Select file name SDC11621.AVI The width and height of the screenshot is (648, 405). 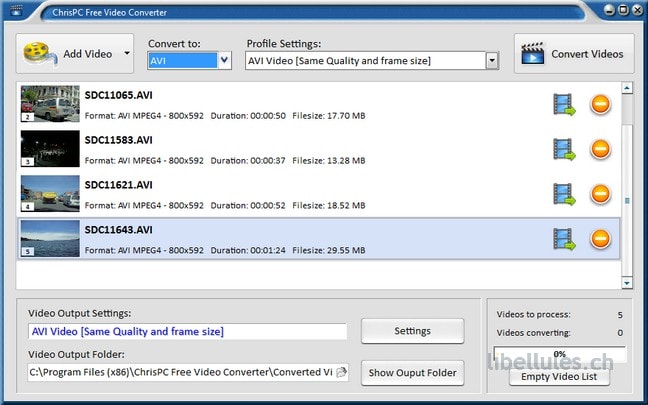pyautogui.click(x=119, y=185)
